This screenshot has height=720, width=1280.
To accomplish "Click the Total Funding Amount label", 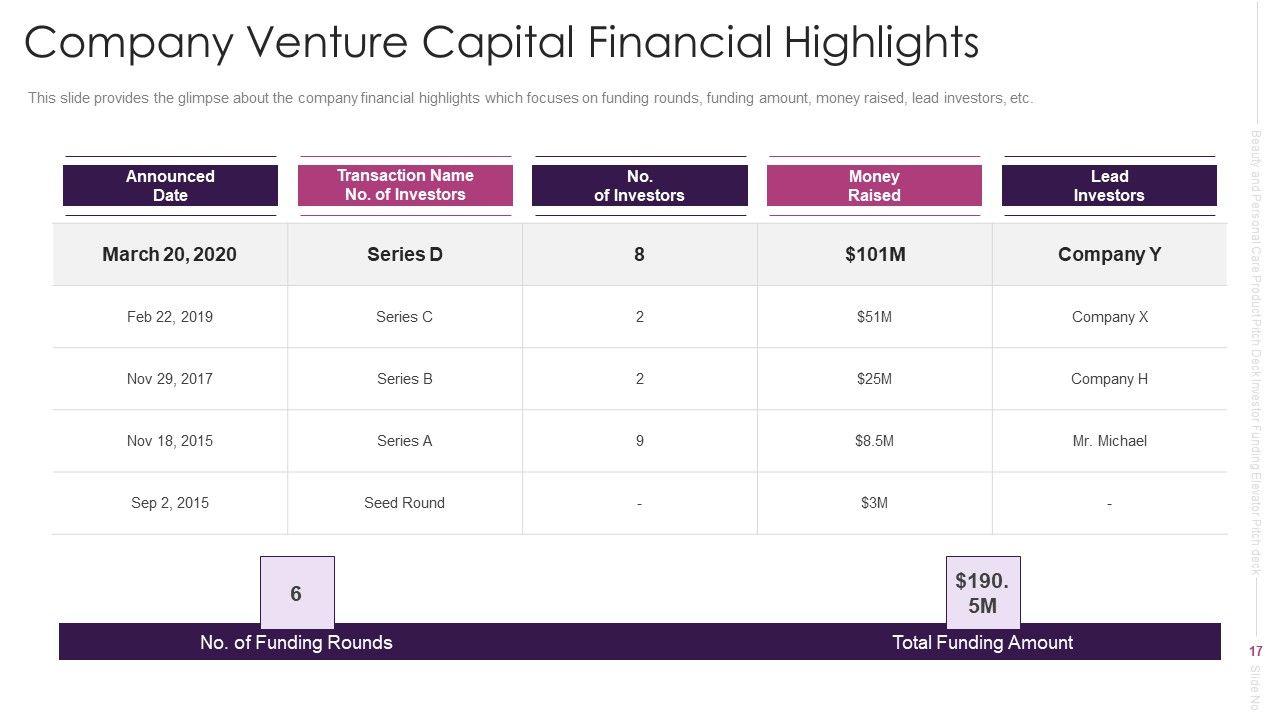I will tap(982, 642).
